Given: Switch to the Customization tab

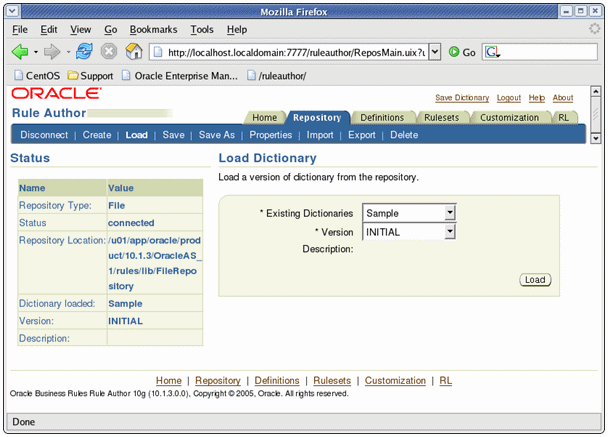Looking at the screenshot, I should pos(510,117).
